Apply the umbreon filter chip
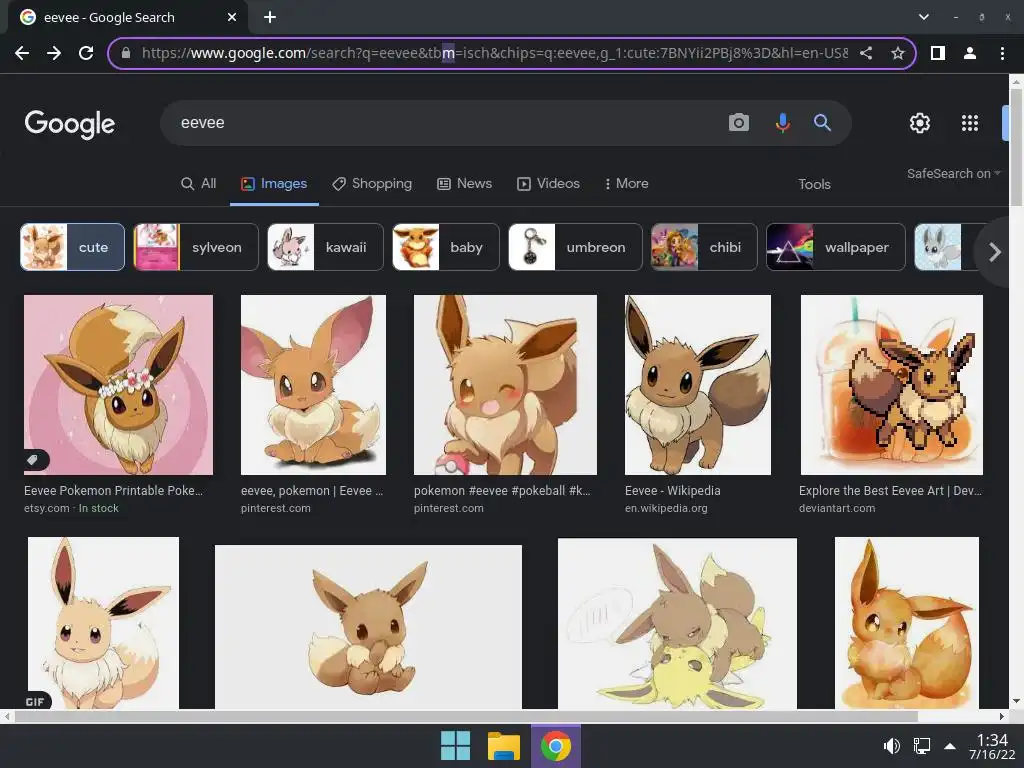The width and height of the screenshot is (1024, 768). coord(575,247)
